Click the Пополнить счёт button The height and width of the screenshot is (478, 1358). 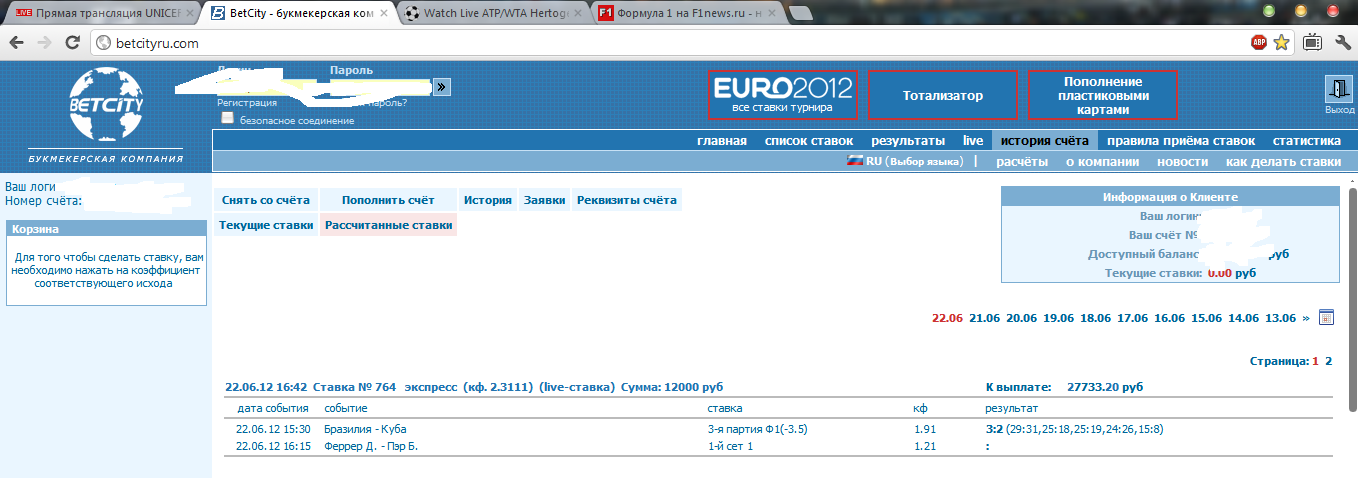point(389,200)
